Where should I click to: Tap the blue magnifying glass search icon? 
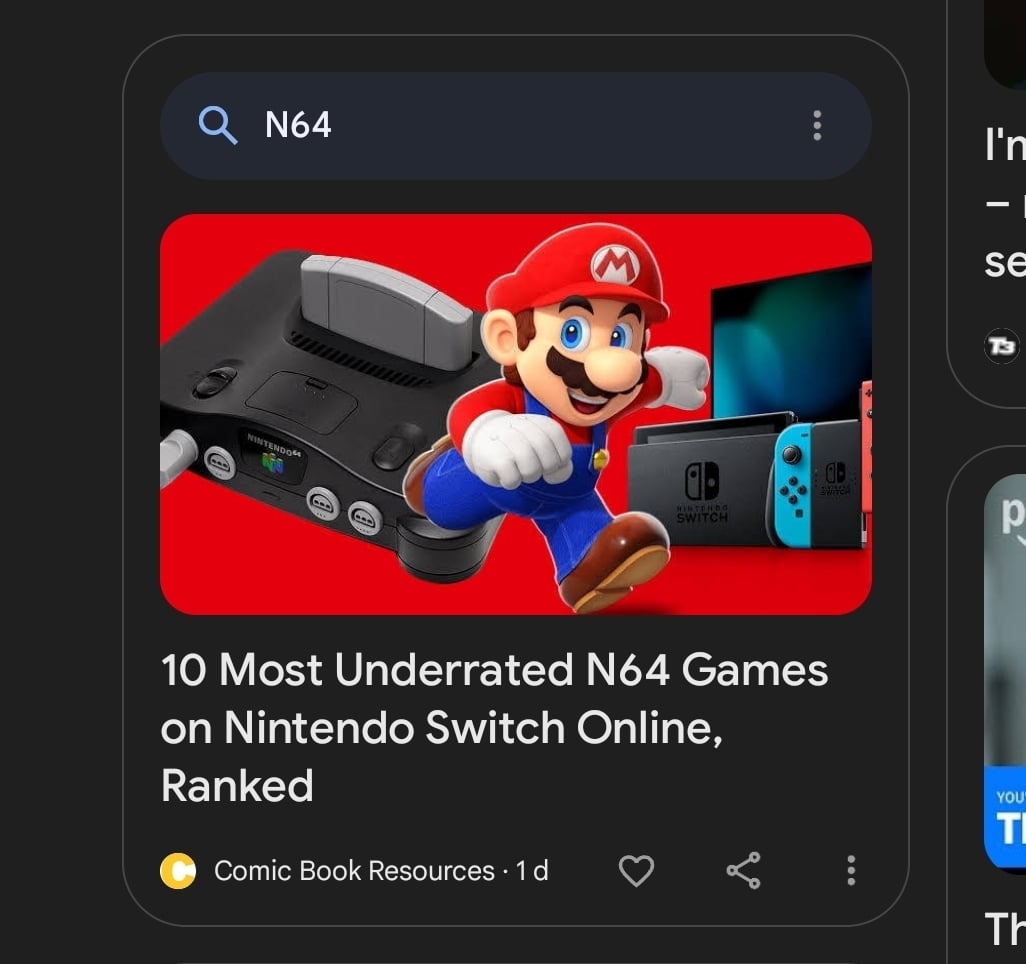(x=217, y=125)
